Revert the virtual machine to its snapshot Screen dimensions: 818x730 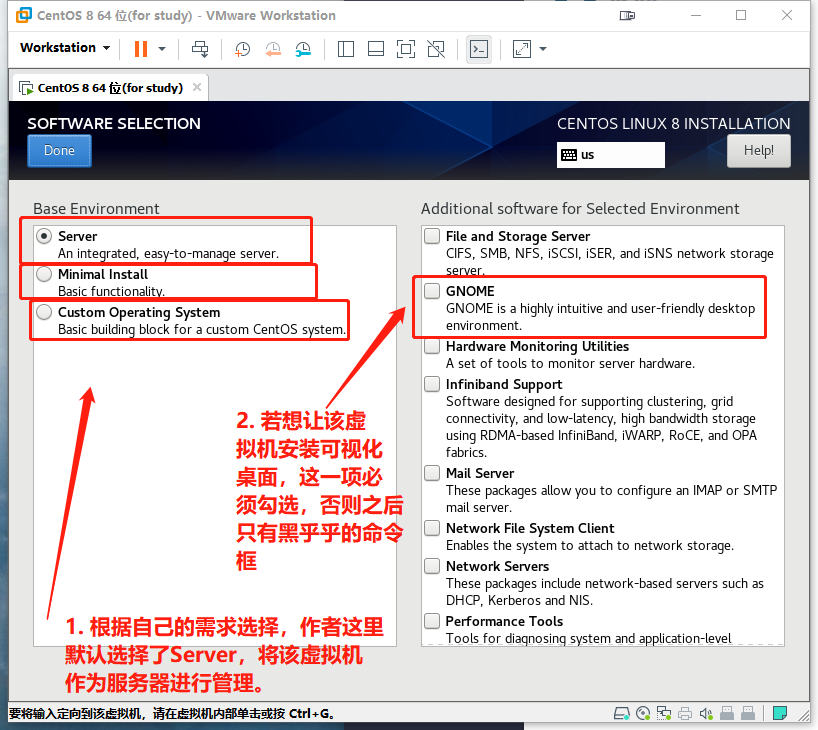273,49
